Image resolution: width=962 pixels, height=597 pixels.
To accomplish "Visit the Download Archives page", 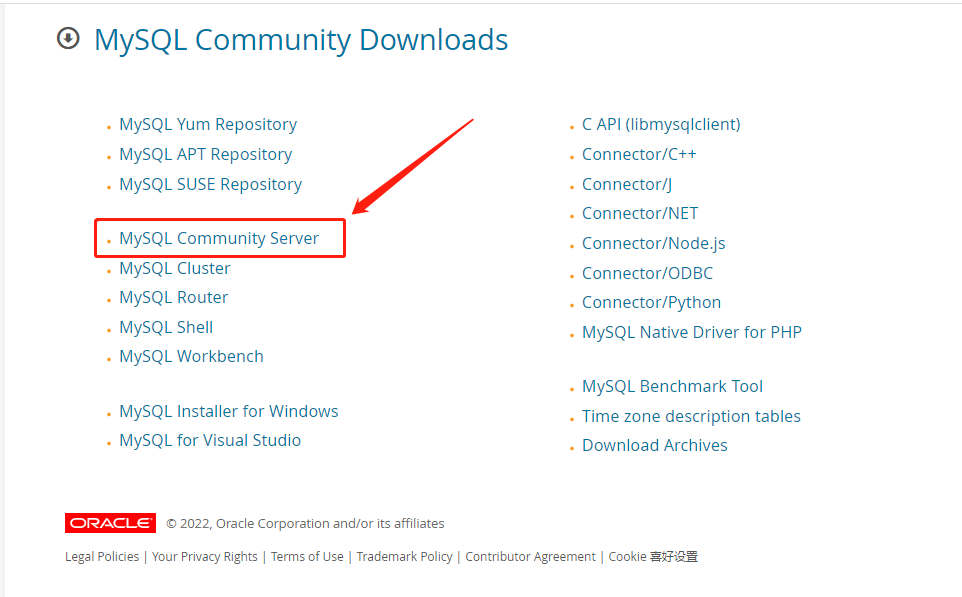I will [655, 445].
